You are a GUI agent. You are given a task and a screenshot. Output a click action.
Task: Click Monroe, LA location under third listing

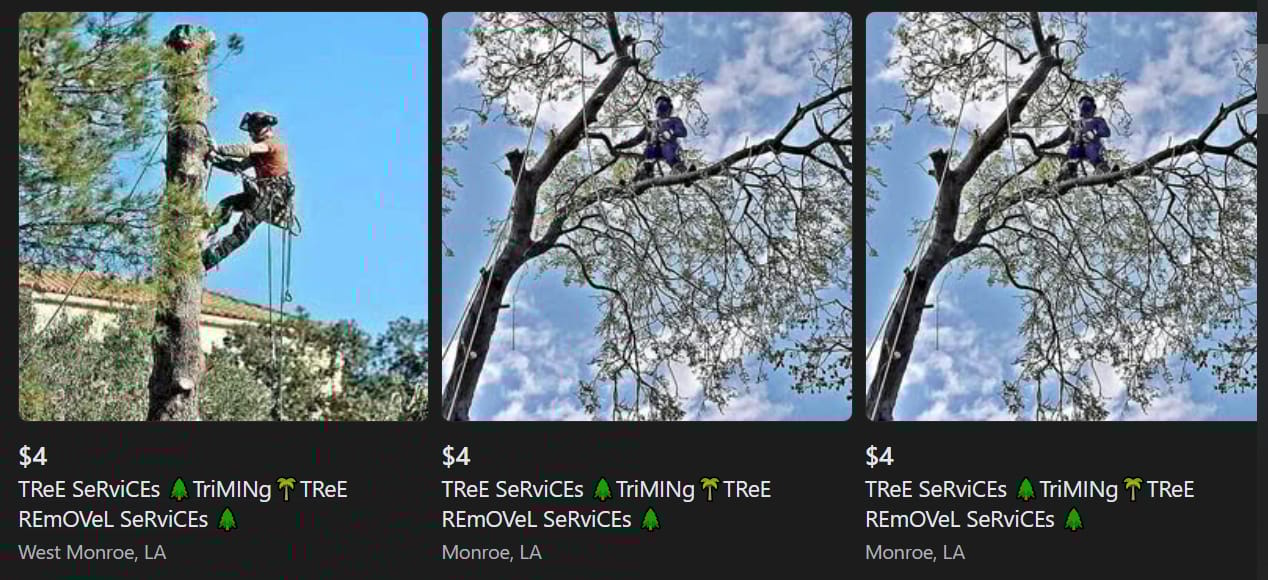coord(915,552)
